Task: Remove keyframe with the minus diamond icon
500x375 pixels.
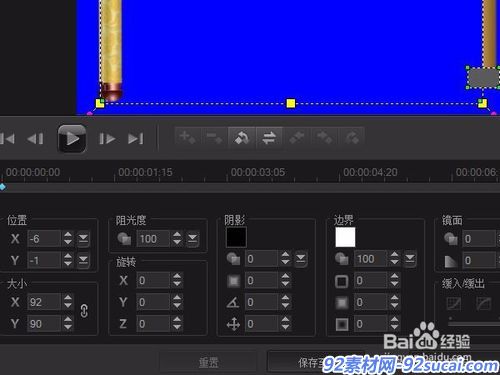Action: tap(215, 137)
